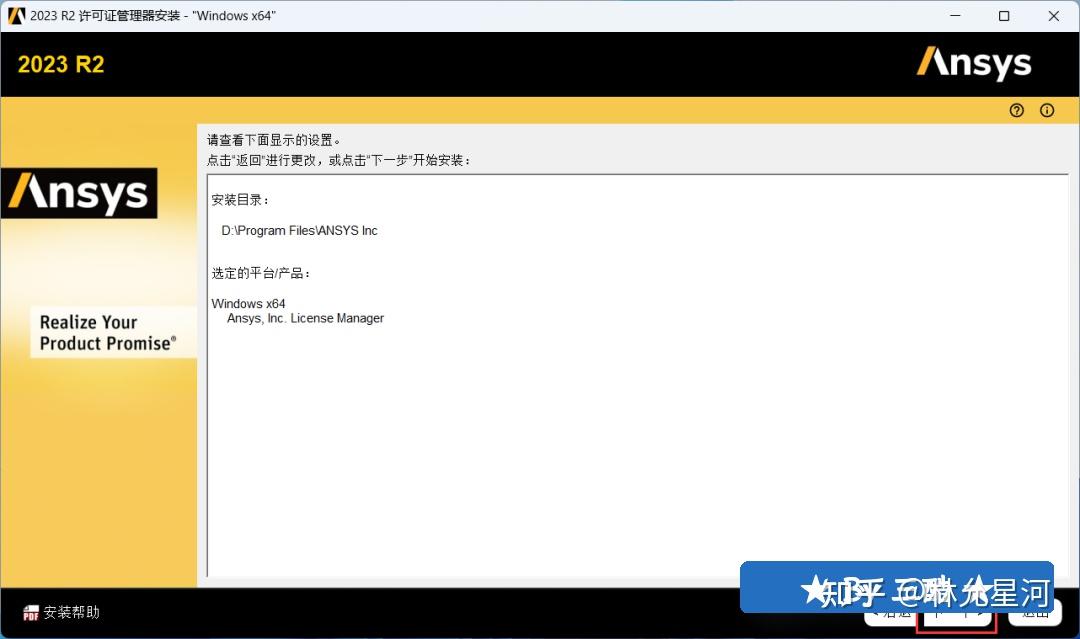Click the Ansys logo in the top banner

[x=973, y=62]
